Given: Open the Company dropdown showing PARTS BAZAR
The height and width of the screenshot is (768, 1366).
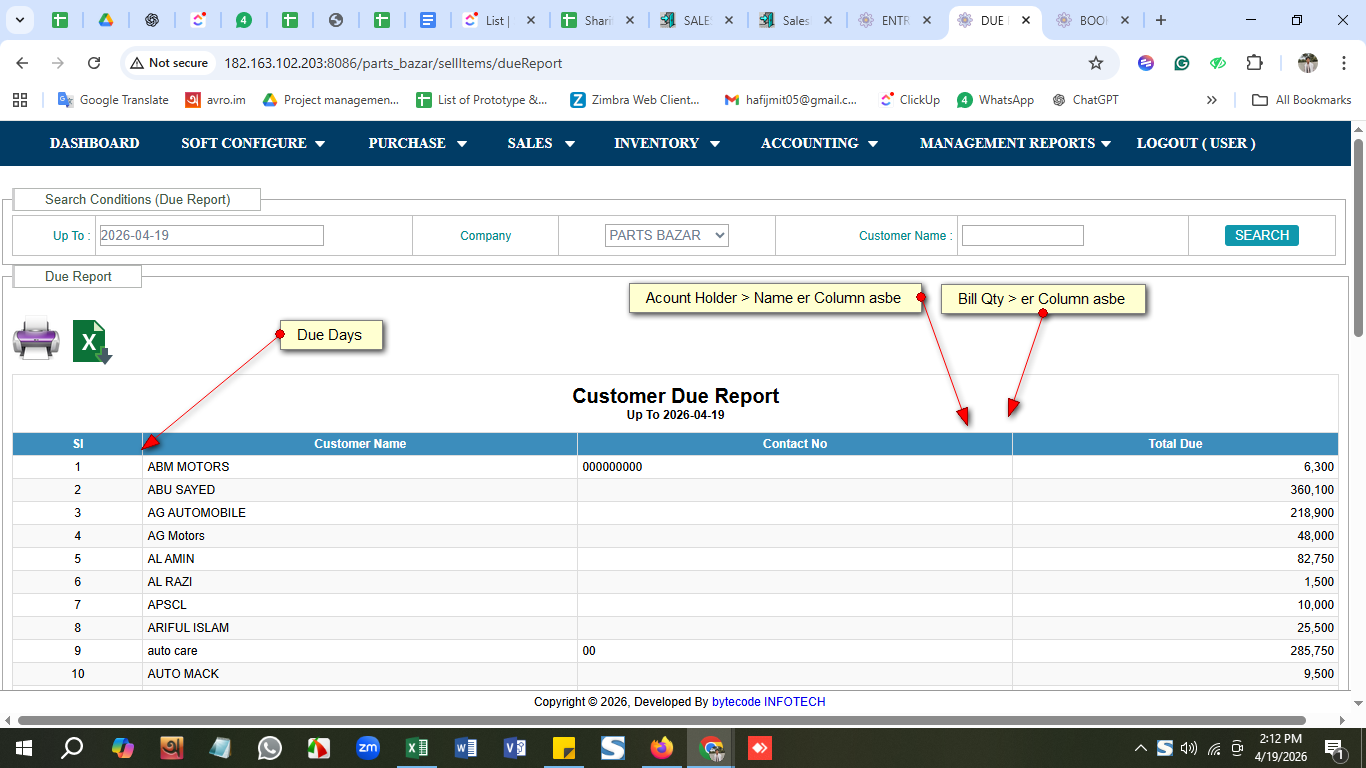Looking at the screenshot, I should coord(667,235).
